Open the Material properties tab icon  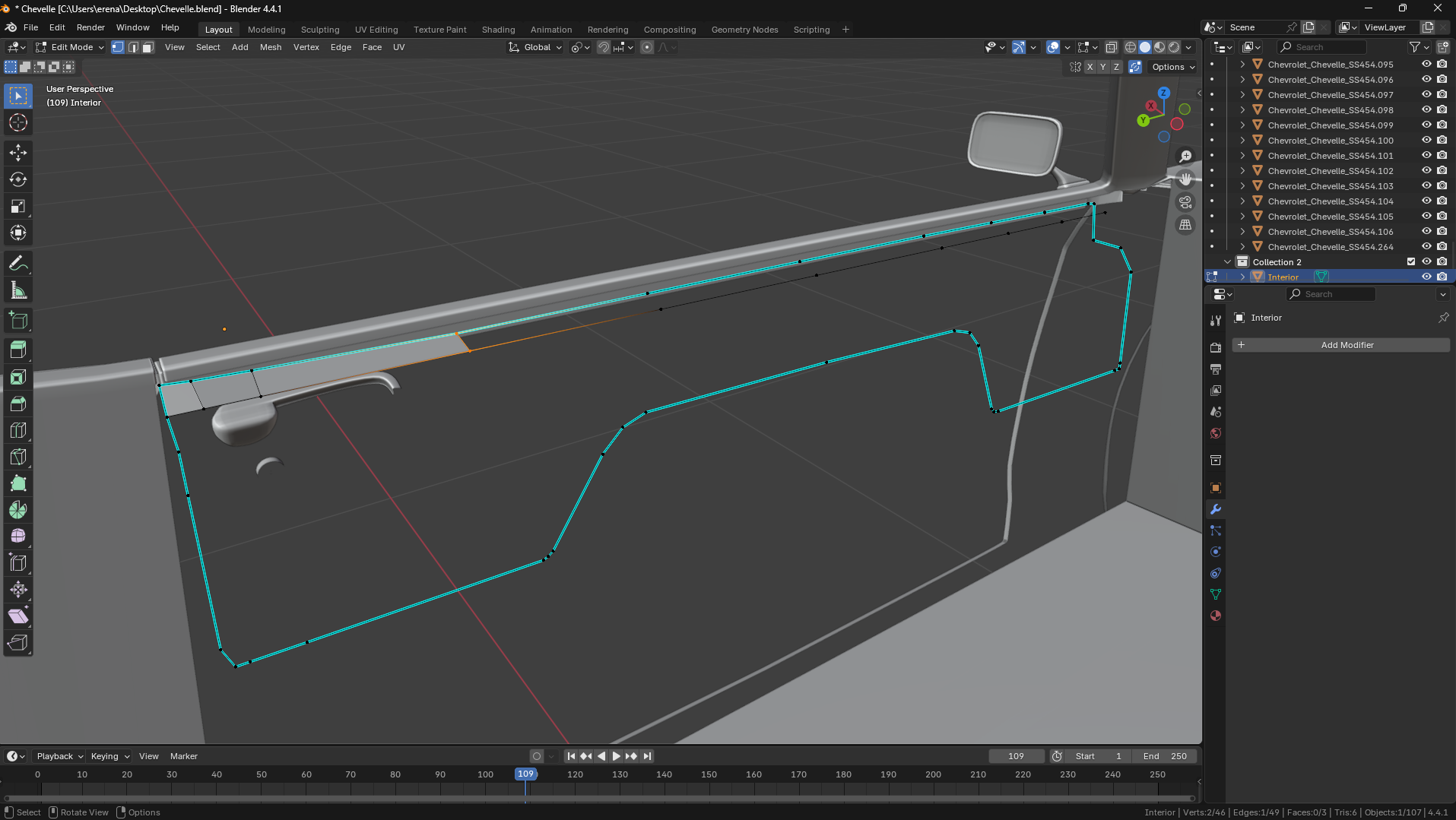point(1216,616)
